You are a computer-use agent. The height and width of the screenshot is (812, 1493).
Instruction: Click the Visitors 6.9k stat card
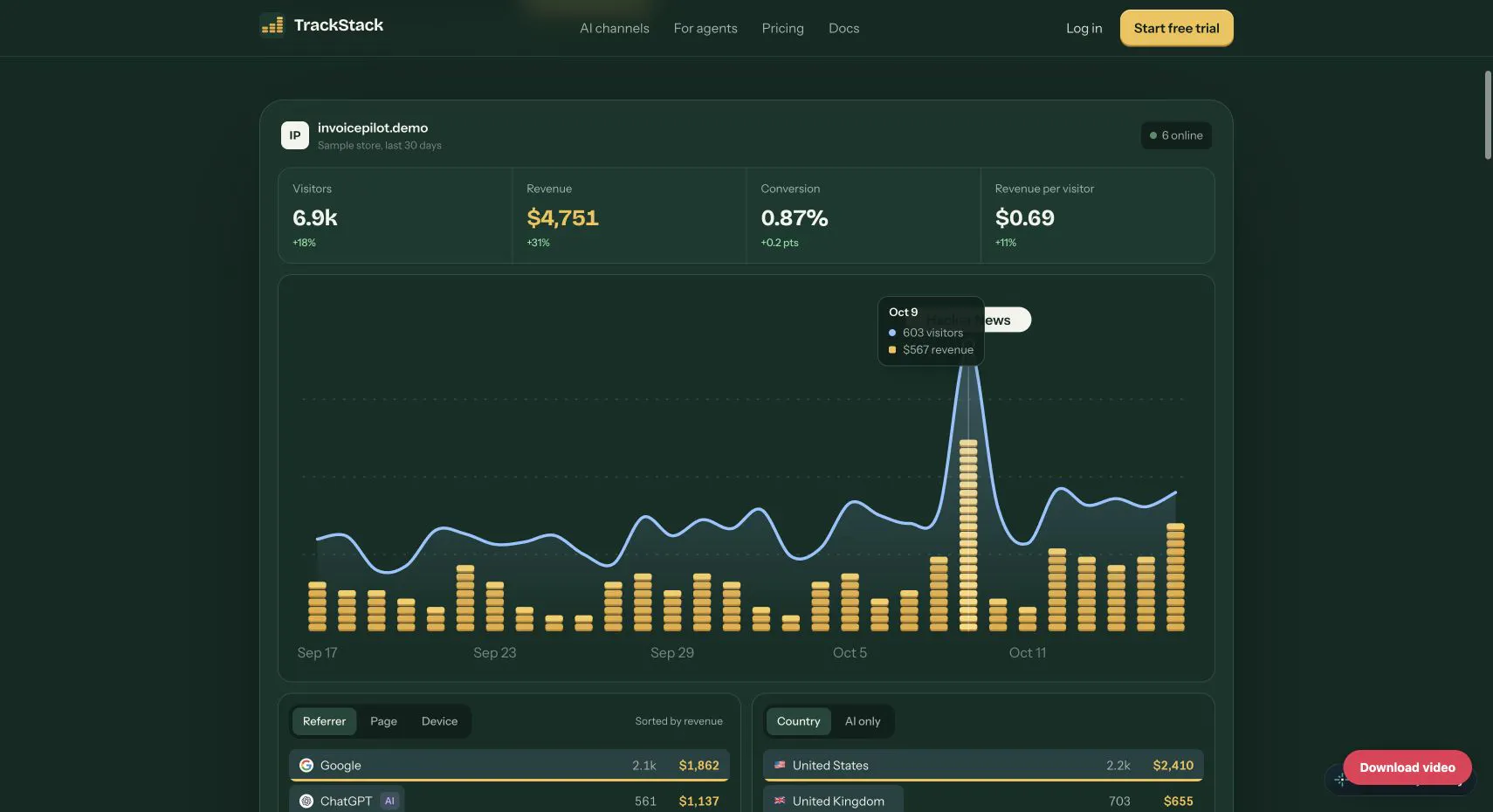[x=395, y=216]
